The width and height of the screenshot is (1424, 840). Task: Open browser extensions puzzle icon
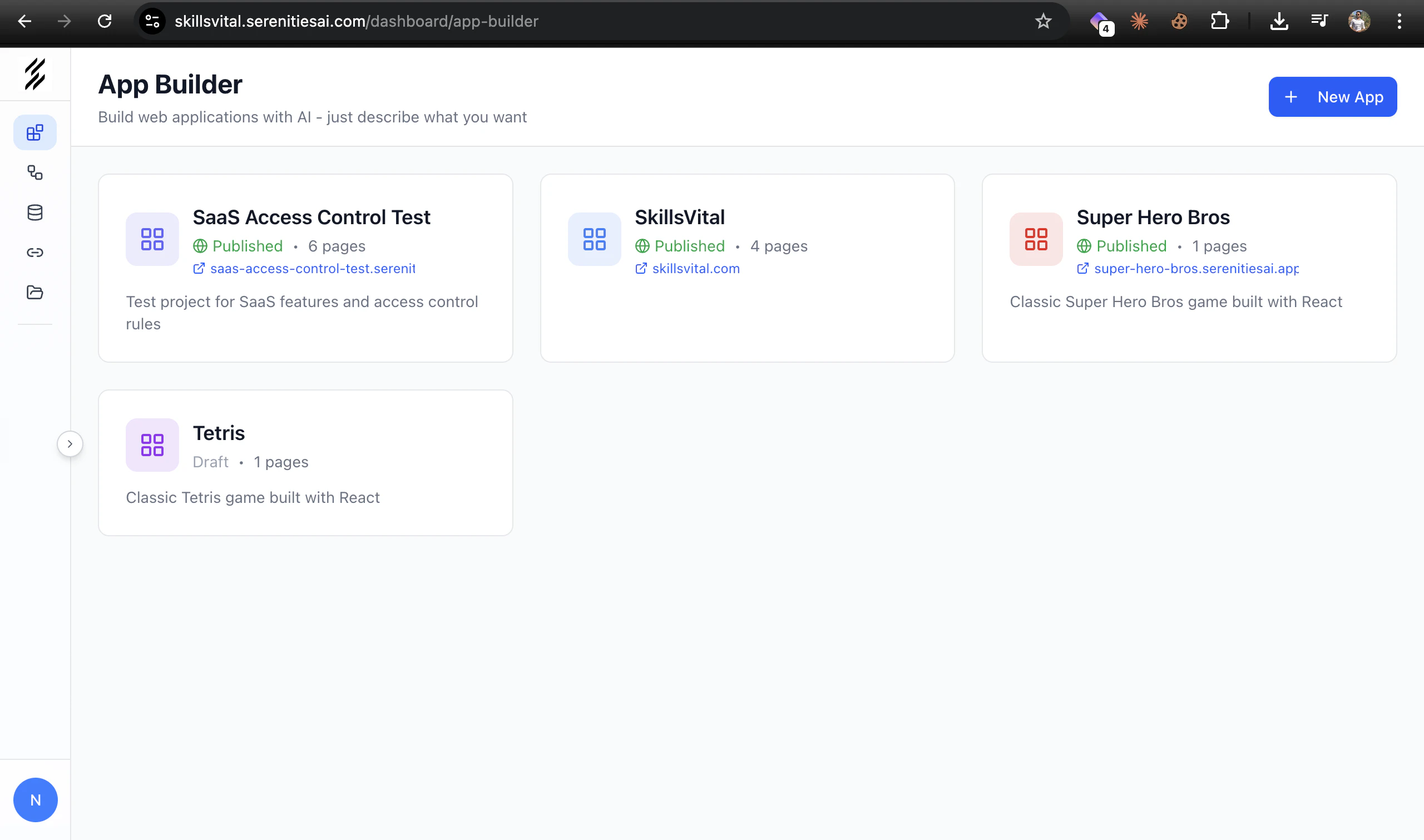(x=1219, y=22)
